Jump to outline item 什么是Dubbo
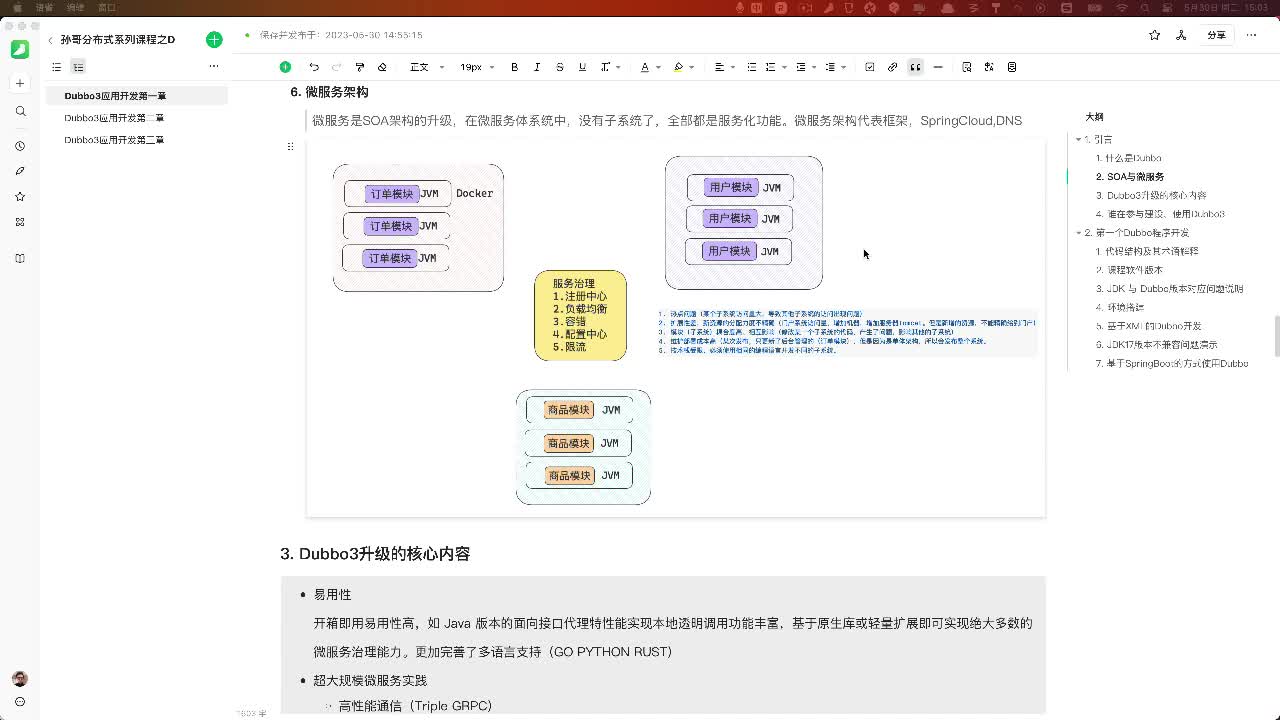This screenshot has height=720, width=1280. click(x=1128, y=158)
